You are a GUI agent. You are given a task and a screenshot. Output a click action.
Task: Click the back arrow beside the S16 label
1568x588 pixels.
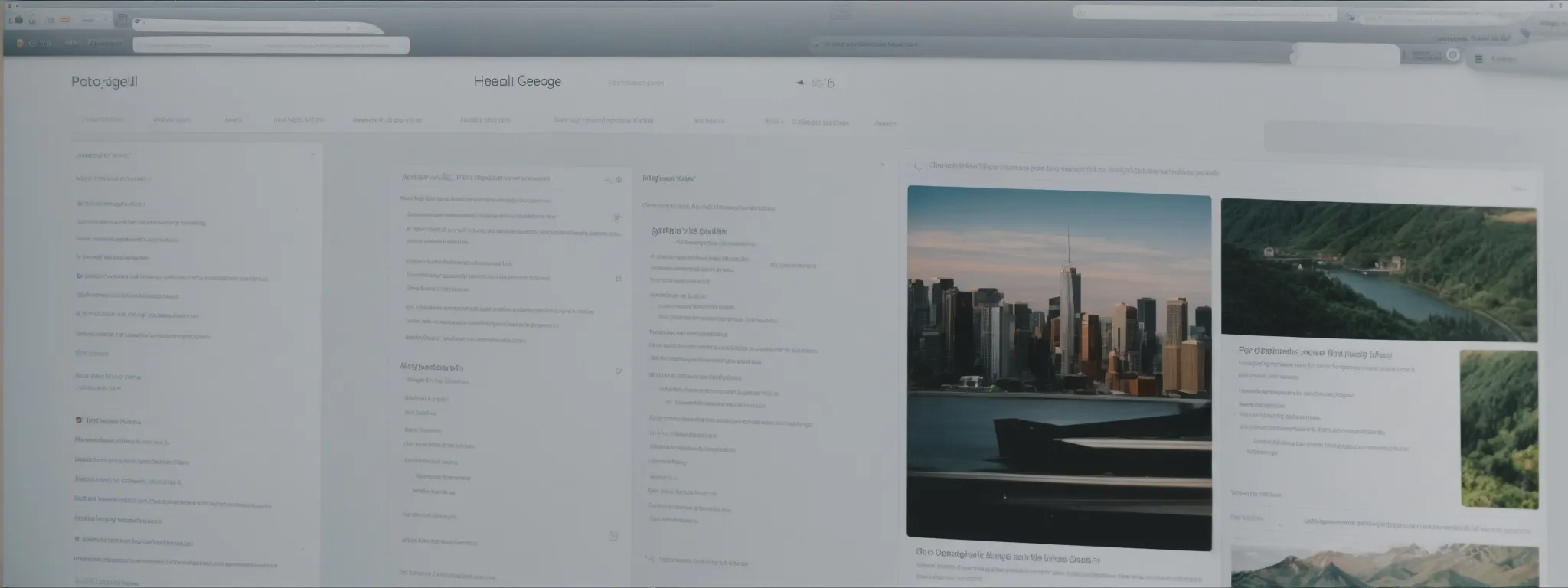point(800,83)
